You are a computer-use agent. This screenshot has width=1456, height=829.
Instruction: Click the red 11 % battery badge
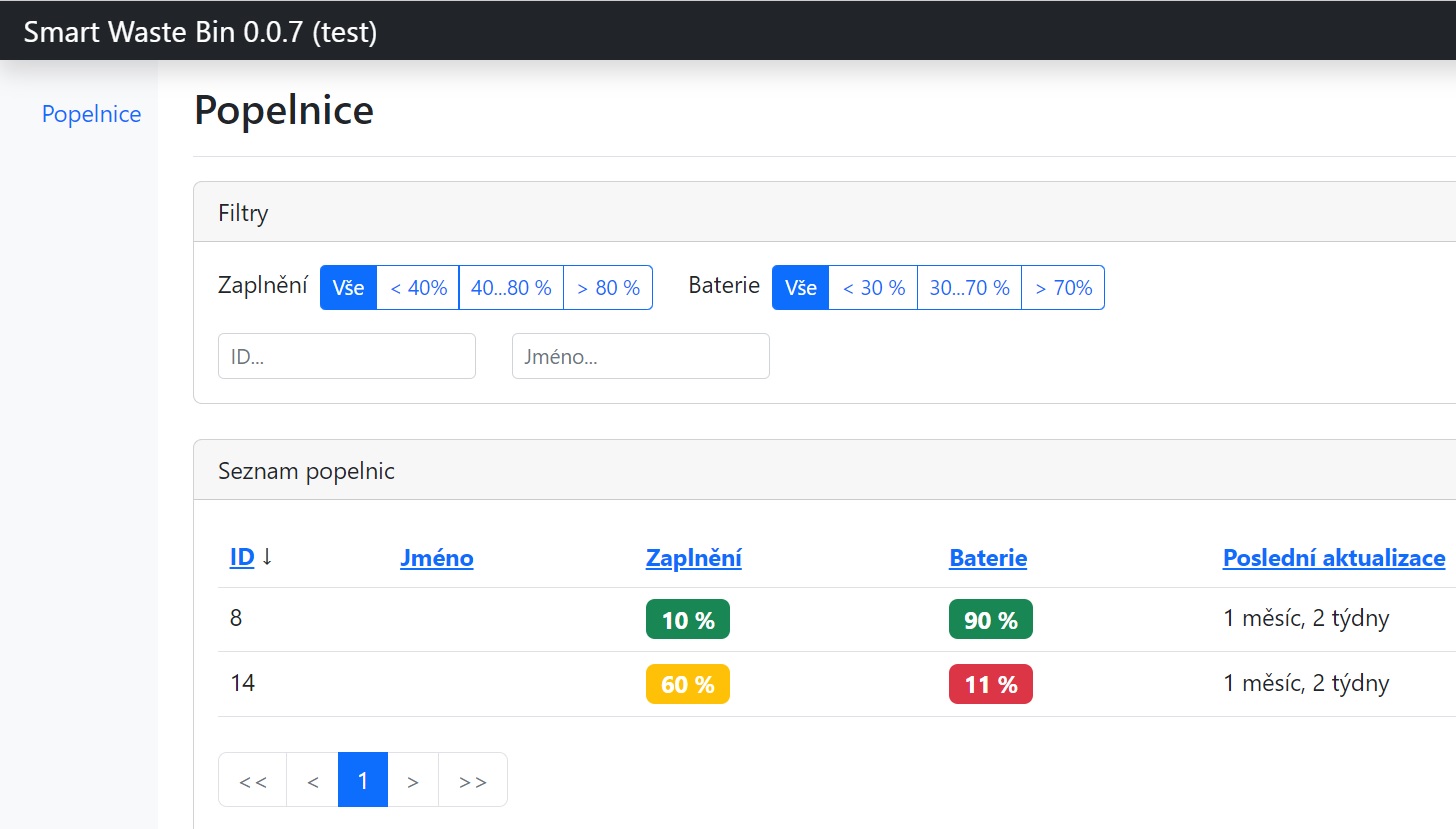click(990, 684)
